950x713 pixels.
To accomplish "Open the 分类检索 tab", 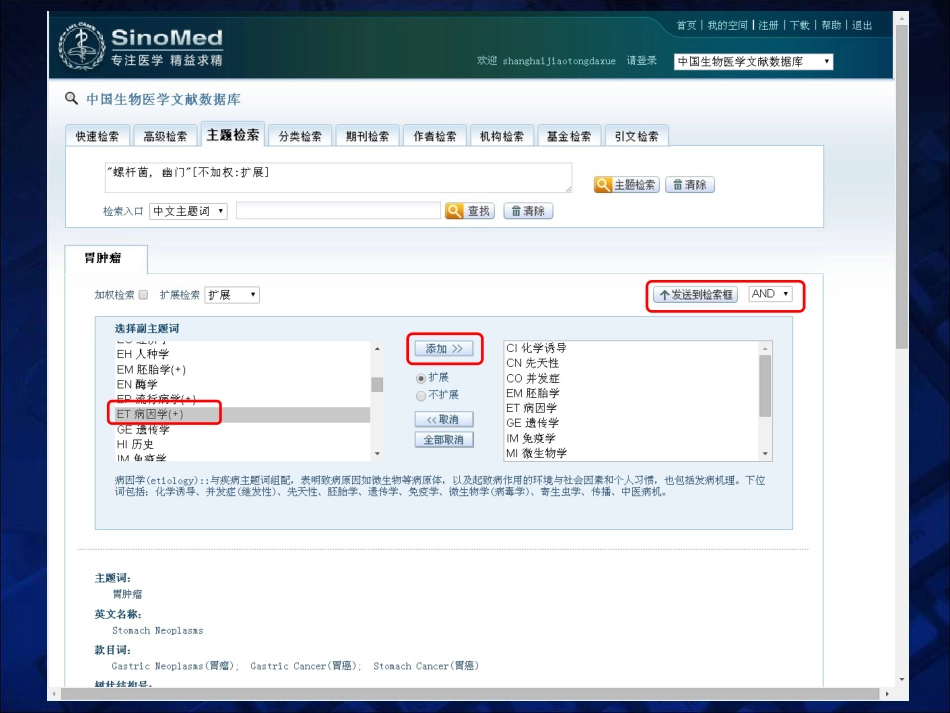I will tap(300, 136).
